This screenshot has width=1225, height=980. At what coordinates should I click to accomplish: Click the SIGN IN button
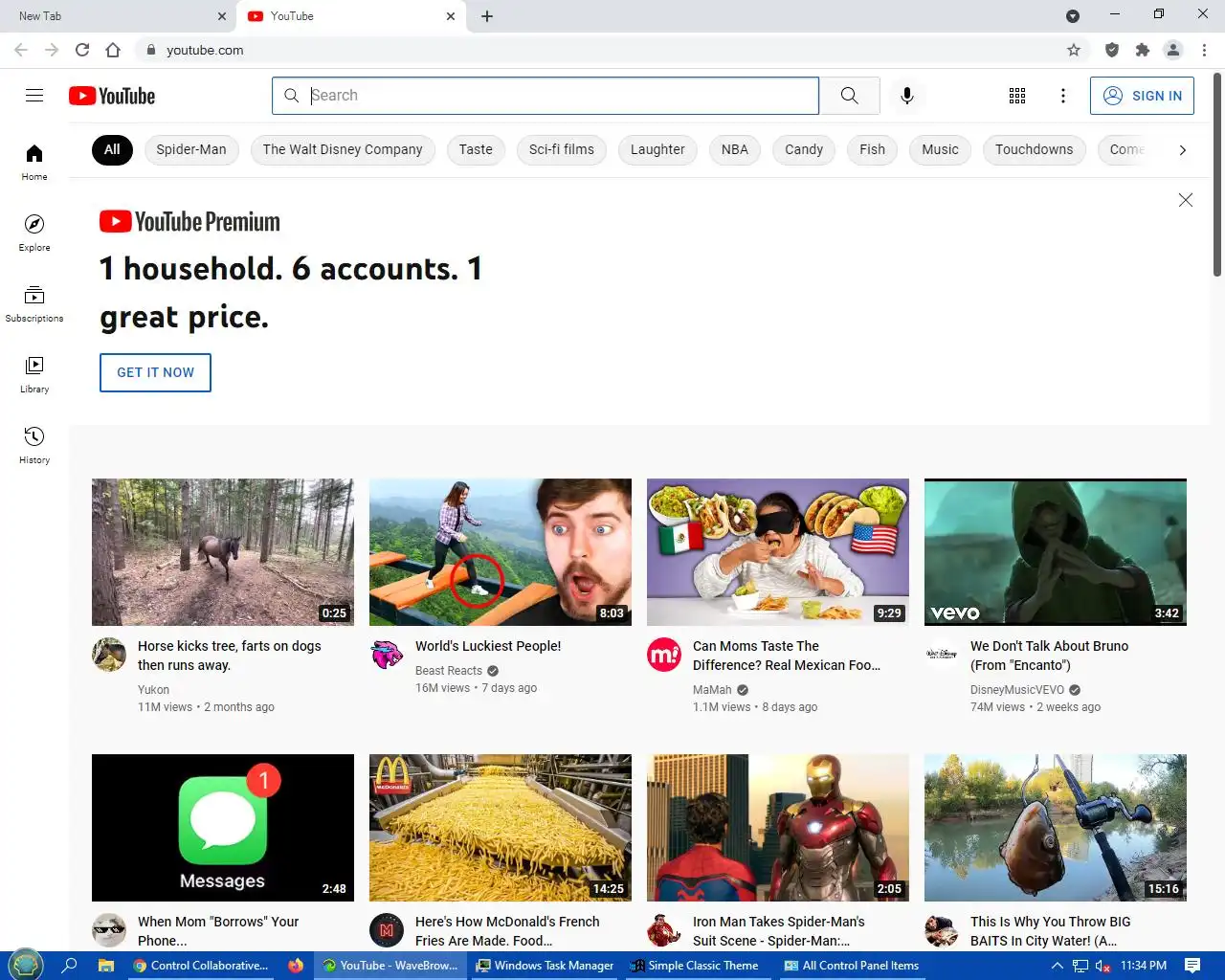[x=1142, y=96]
